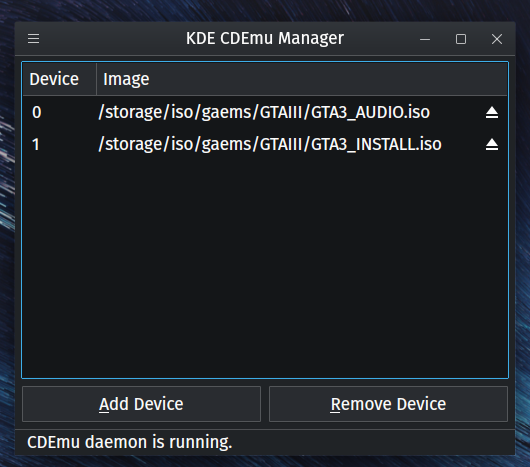The height and width of the screenshot is (467, 530).
Task: Maximize the CDEmu Manager window
Action: click(x=461, y=39)
